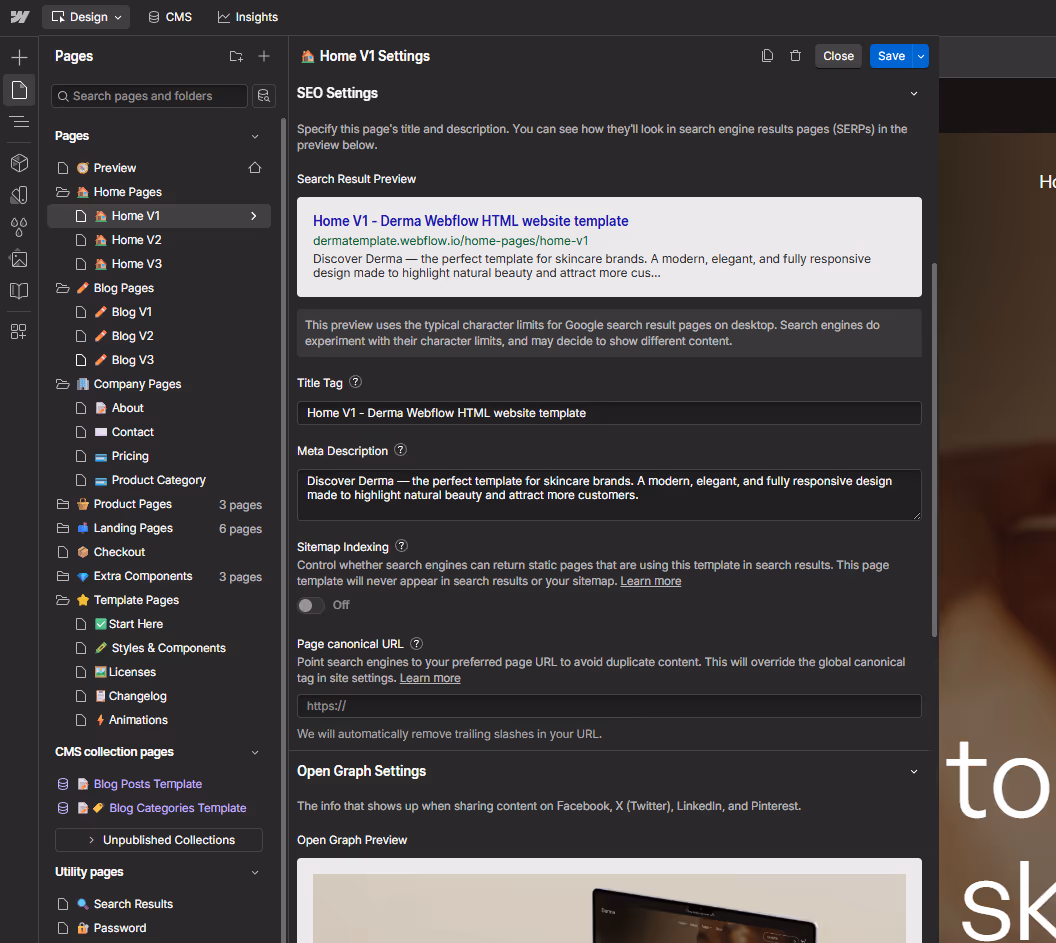
Task: Open the Assets panel
Action: pyautogui.click(x=18, y=259)
